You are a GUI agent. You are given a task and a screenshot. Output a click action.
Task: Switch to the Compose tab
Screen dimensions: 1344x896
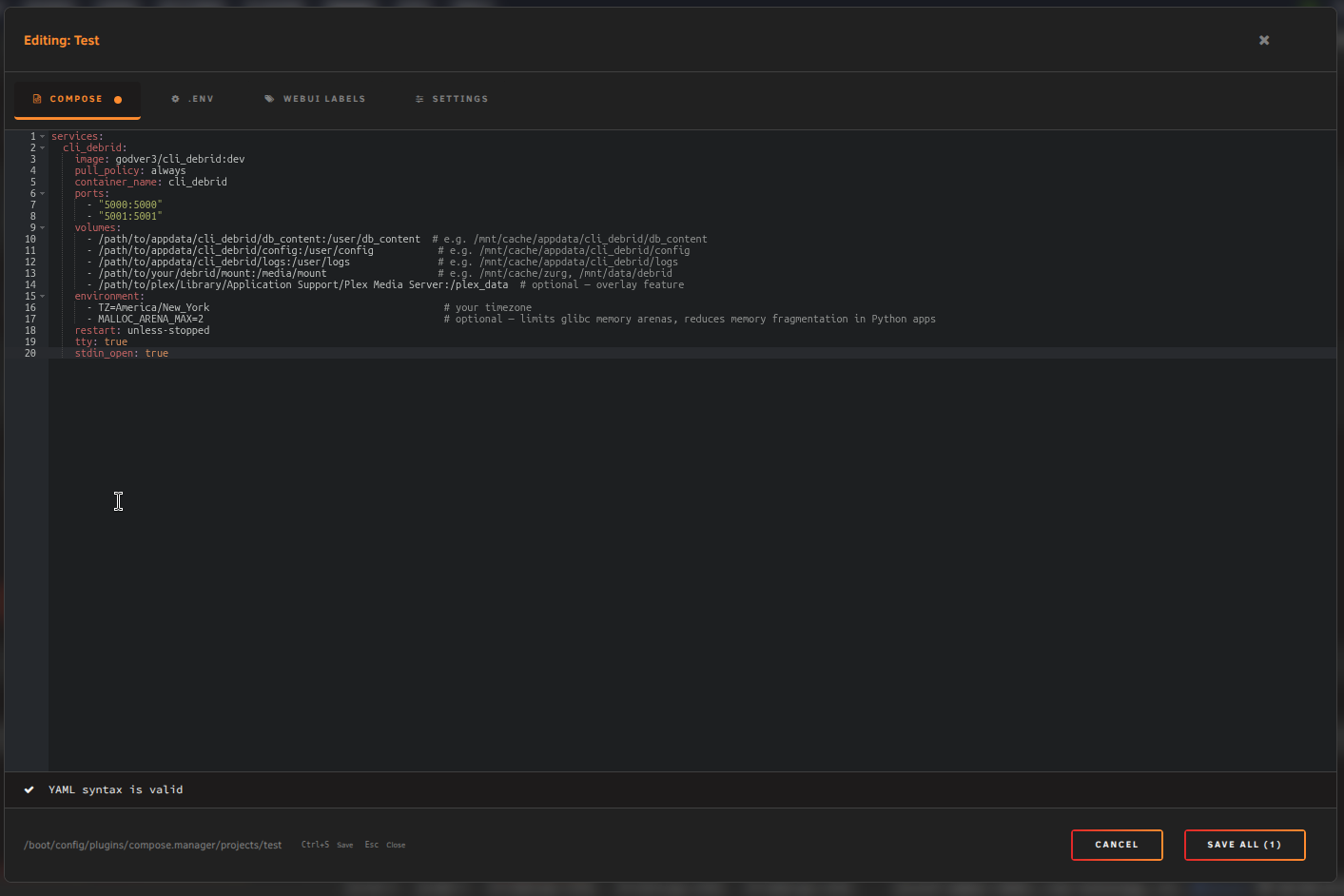[77, 99]
